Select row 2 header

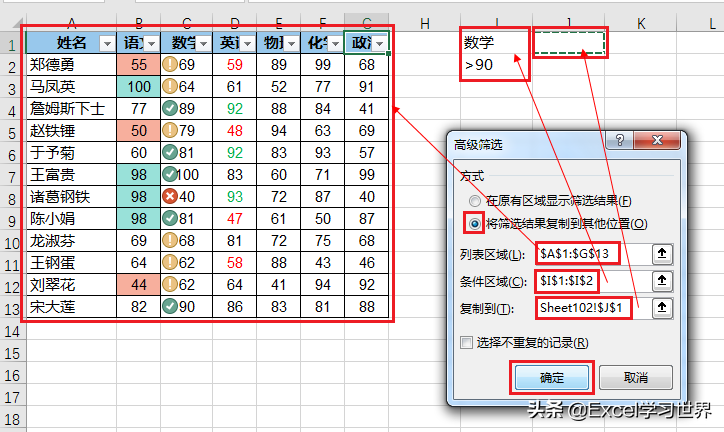click(12, 67)
